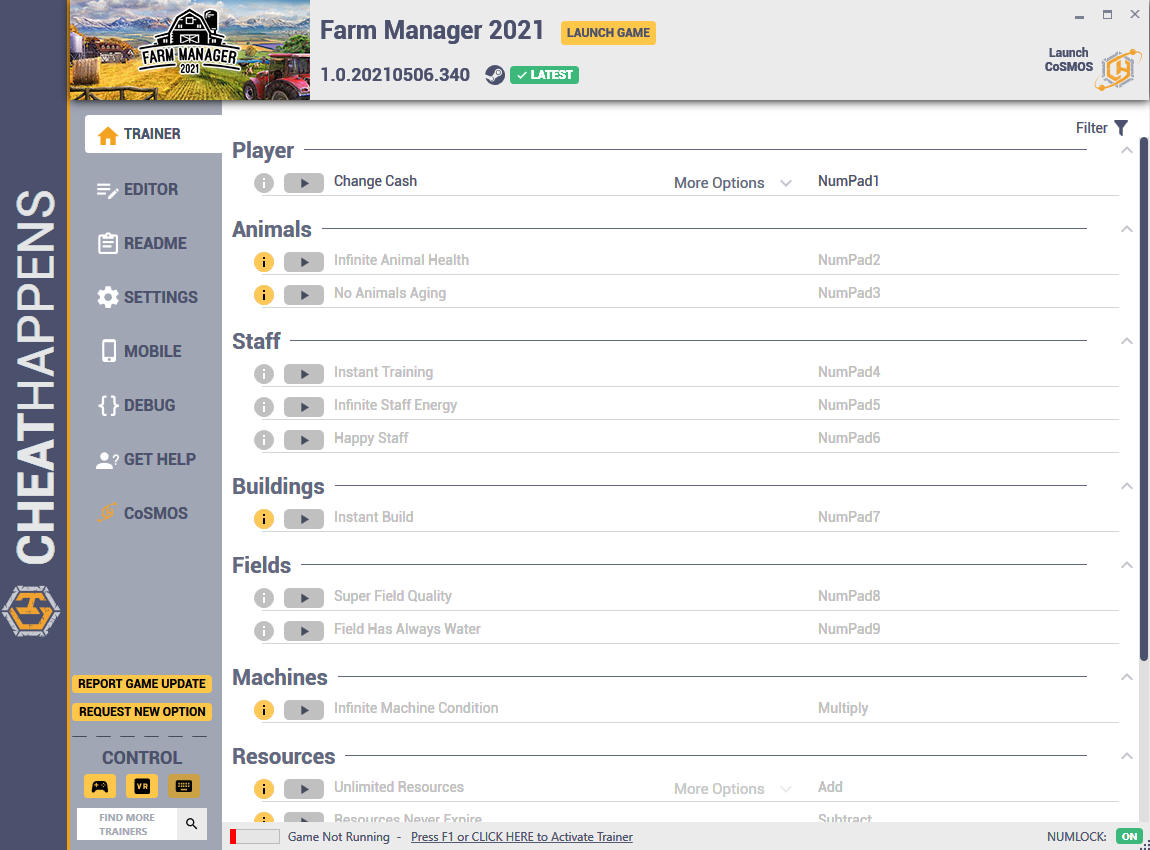Select the keyboard control icon

point(183,786)
